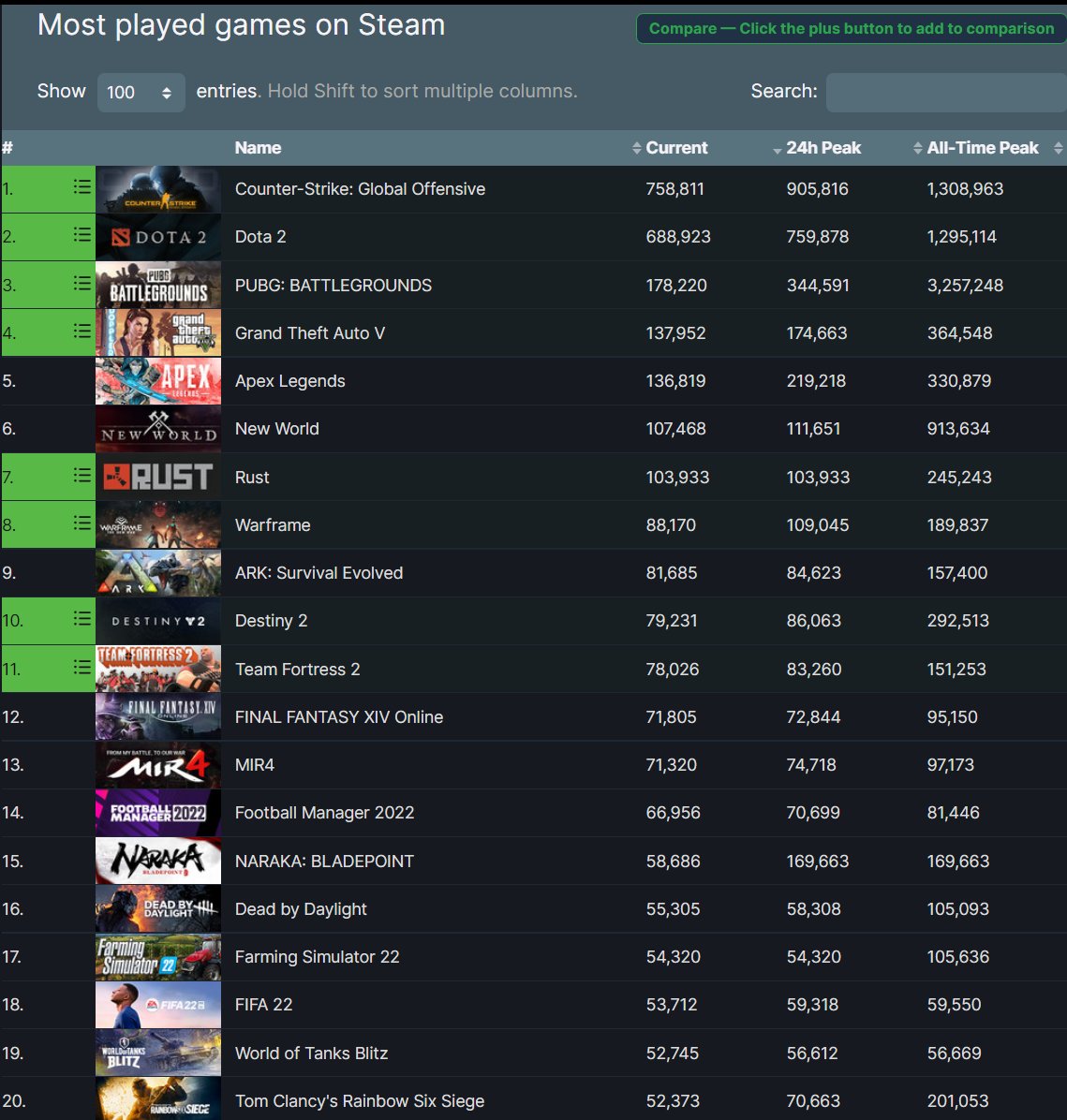Click the Farming Simulator 22 thumbnail

(x=158, y=957)
